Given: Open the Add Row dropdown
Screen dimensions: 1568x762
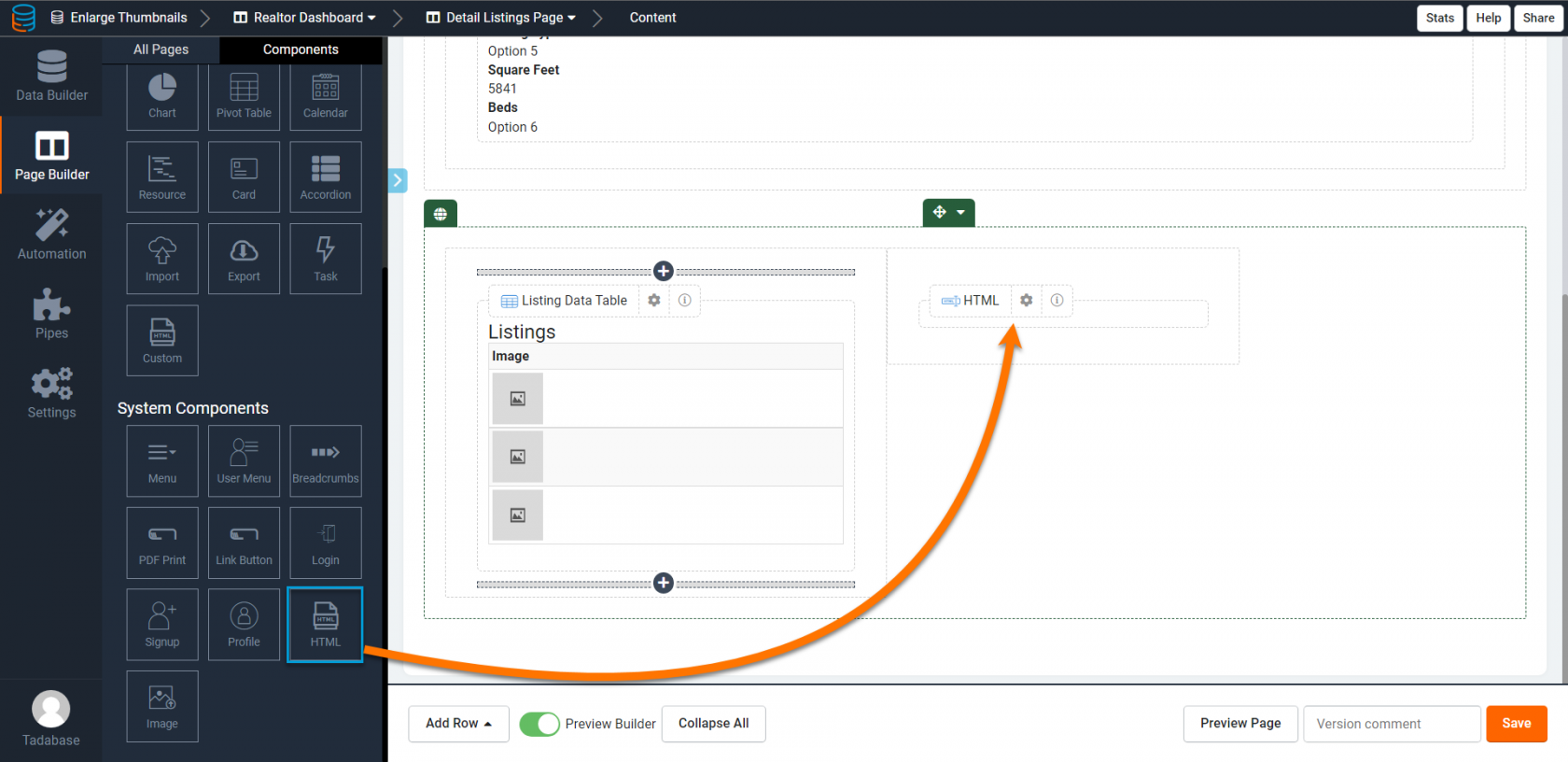Looking at the screenshot, I should click(458, 724).
